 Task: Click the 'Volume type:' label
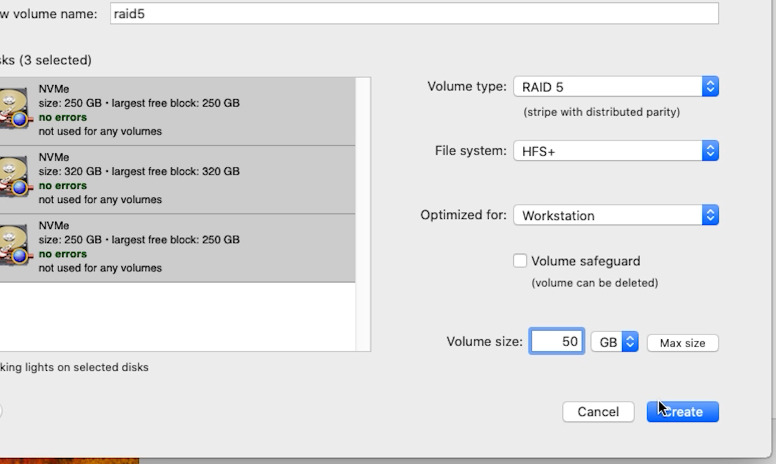(x=467, y=86)
